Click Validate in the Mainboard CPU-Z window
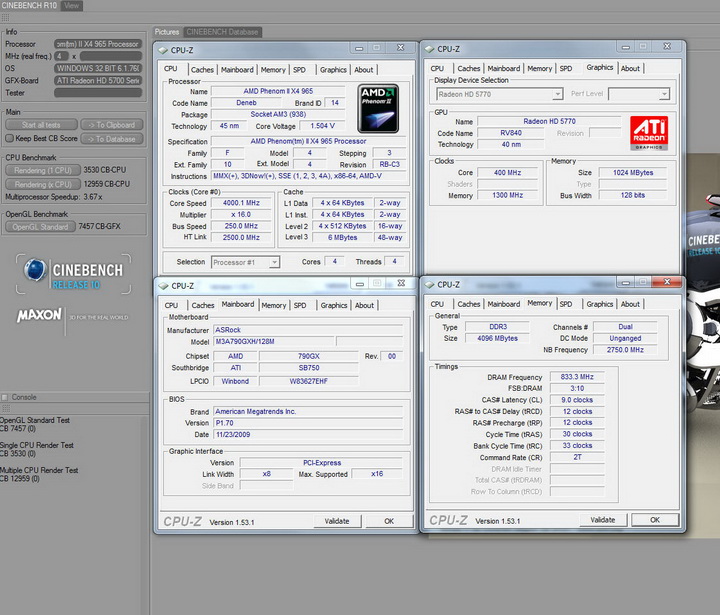720x615 pixels. (x=337, y=521)
